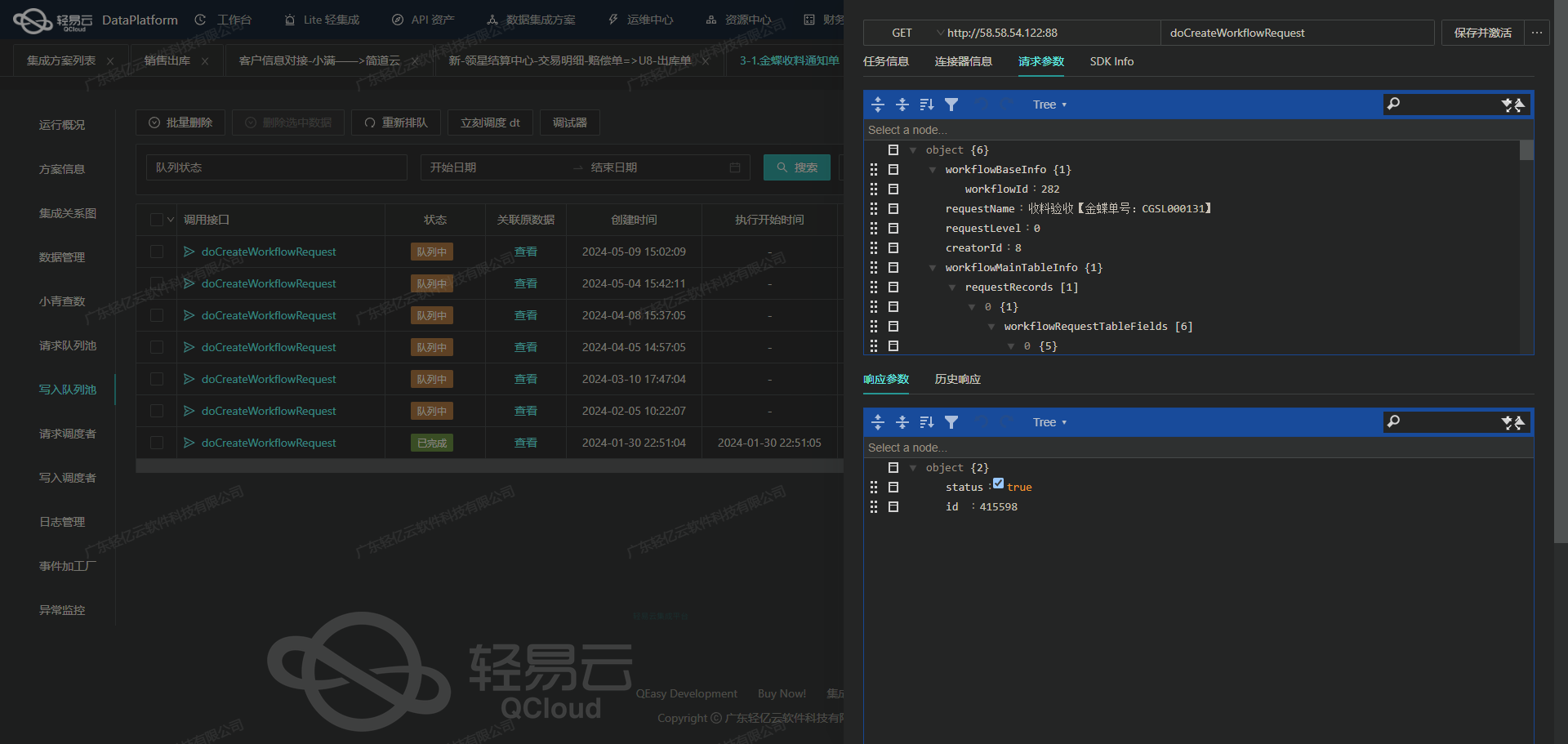Click the 重新排队 button

click(396, 123)
